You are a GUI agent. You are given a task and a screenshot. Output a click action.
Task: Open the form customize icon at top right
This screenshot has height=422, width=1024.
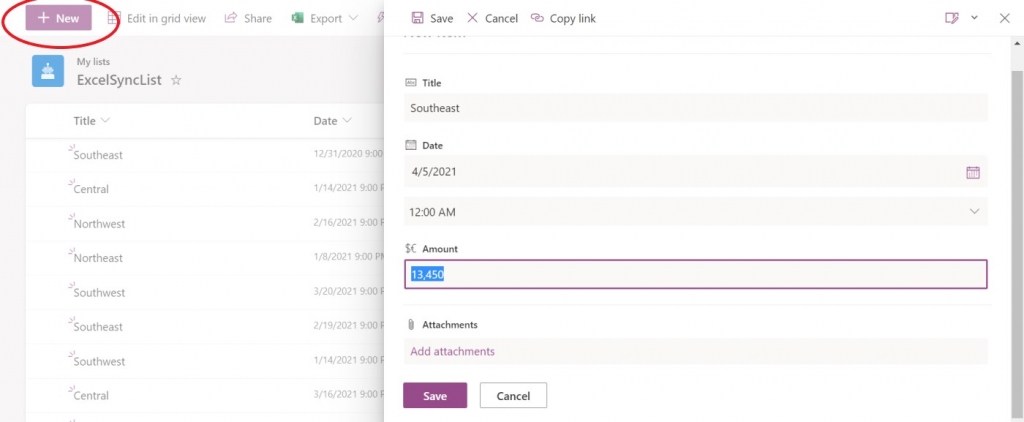point(951,18)
